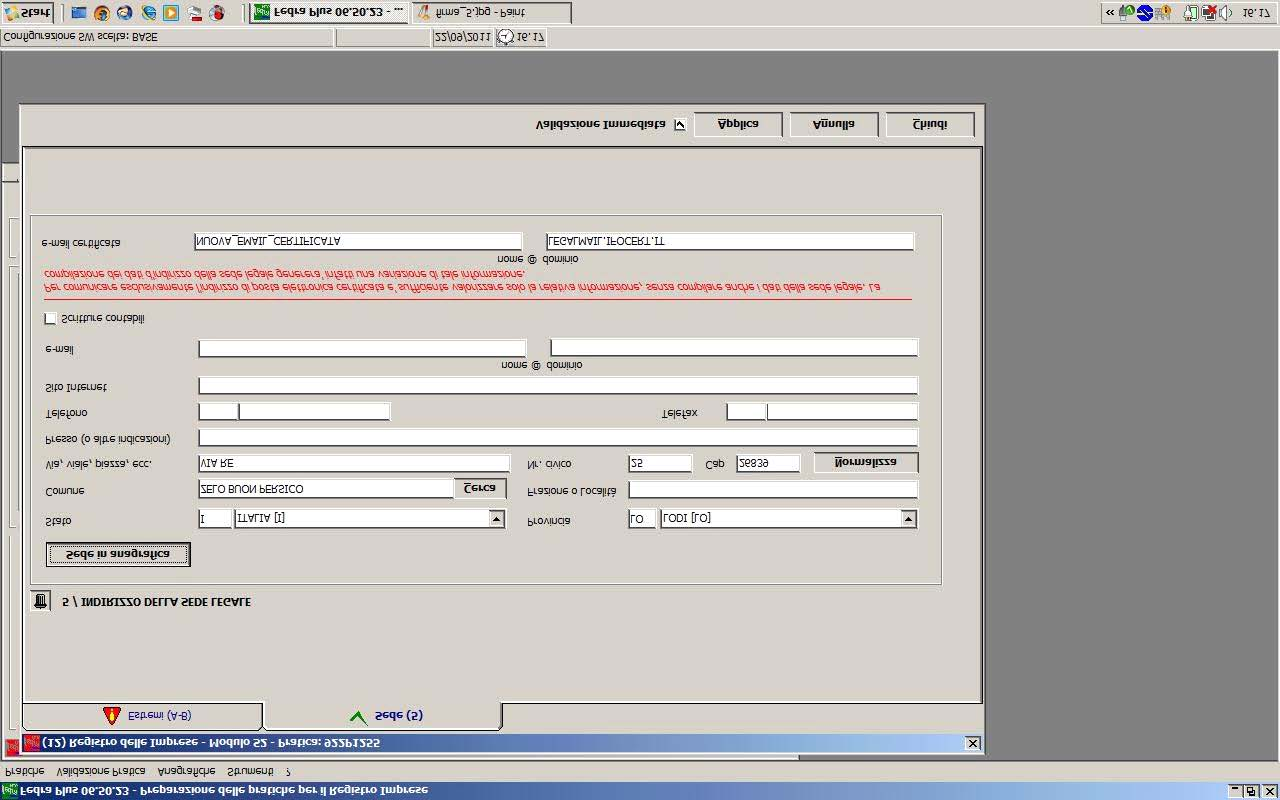The width and height of the screenshot is (1280, 800).
Task: Click the Applica button
Action: coord(738,124)
